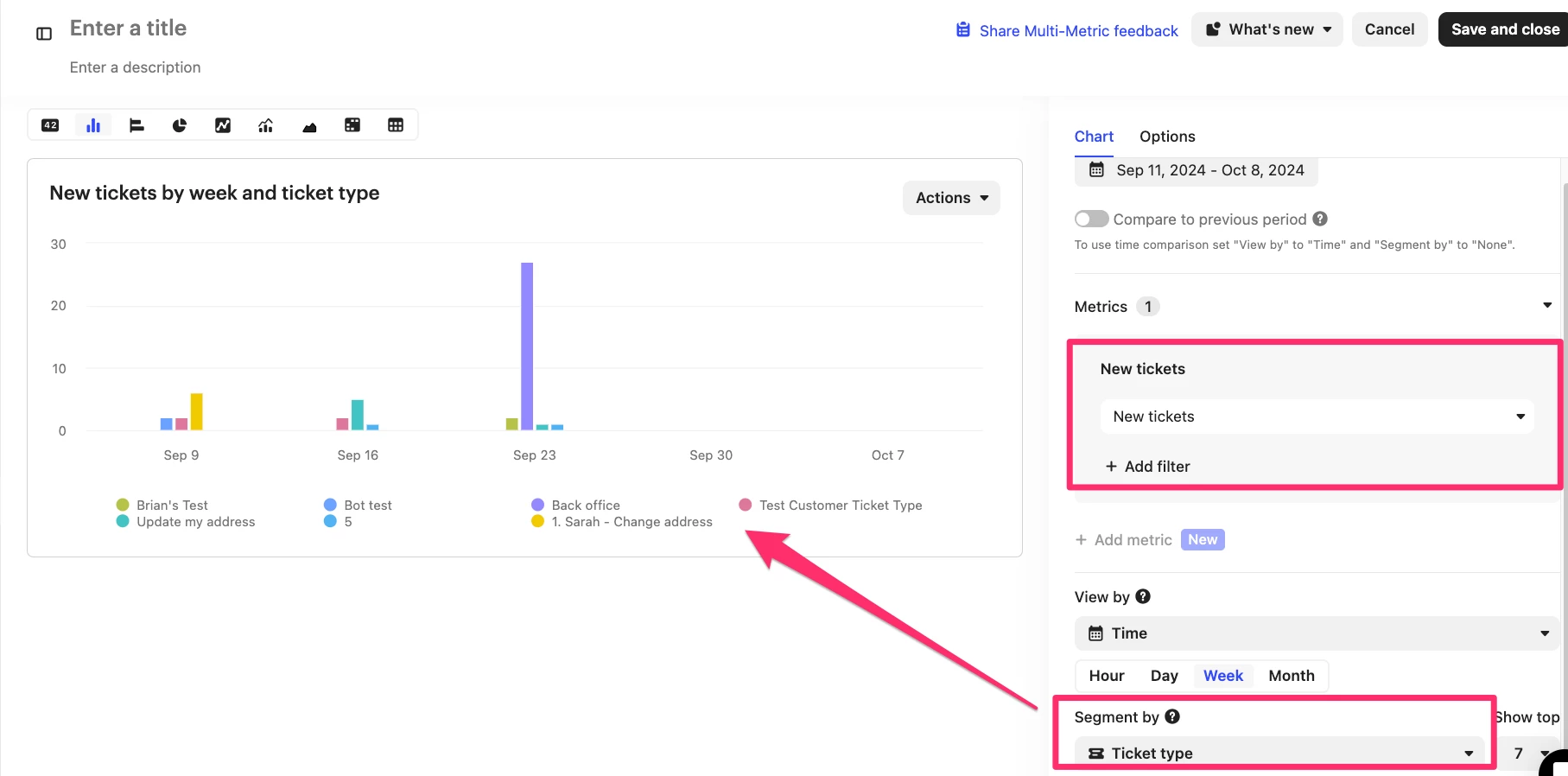The image size is (1568, 776).
Task: Enable Compare to previous period toggle
Action: [1091, 219]
